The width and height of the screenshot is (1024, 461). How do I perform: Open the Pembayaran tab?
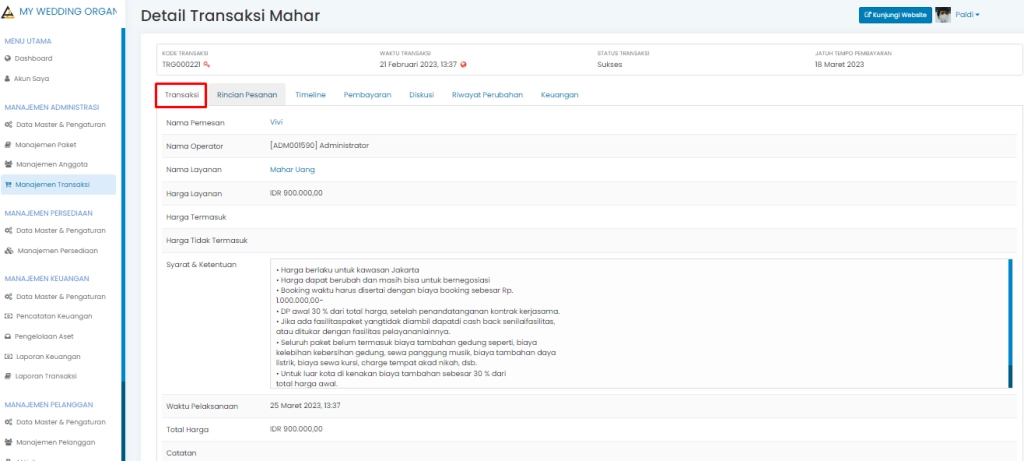tap(367, 95)
